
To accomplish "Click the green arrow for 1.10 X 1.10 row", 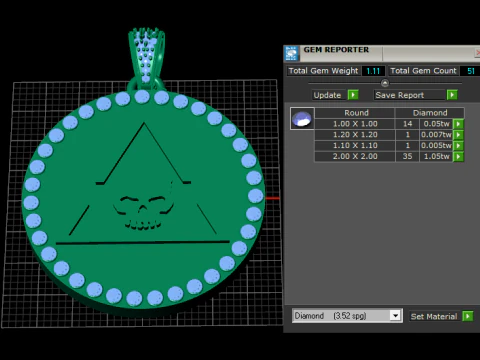I will [x=458, y=146].
